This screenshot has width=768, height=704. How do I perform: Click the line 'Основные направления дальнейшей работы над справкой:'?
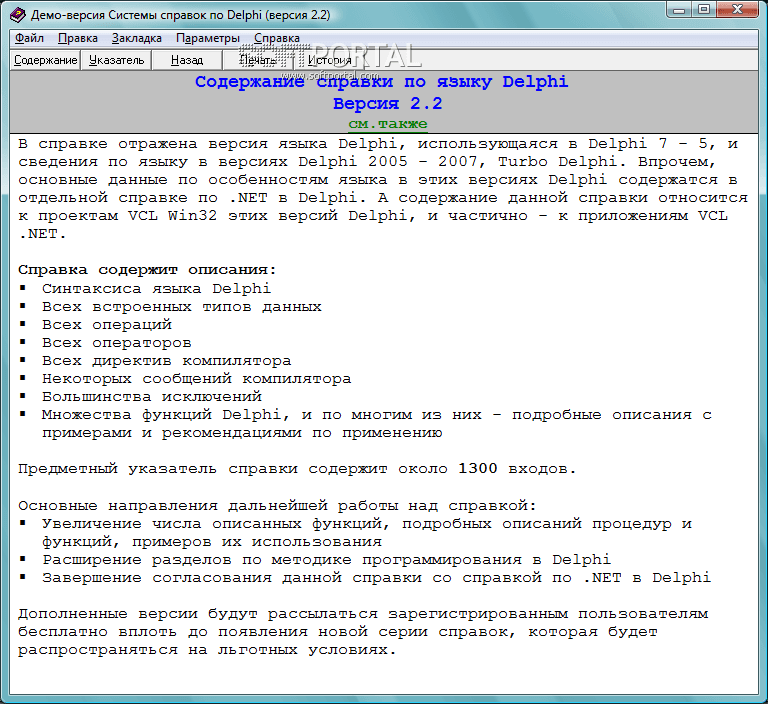(277, 506)
